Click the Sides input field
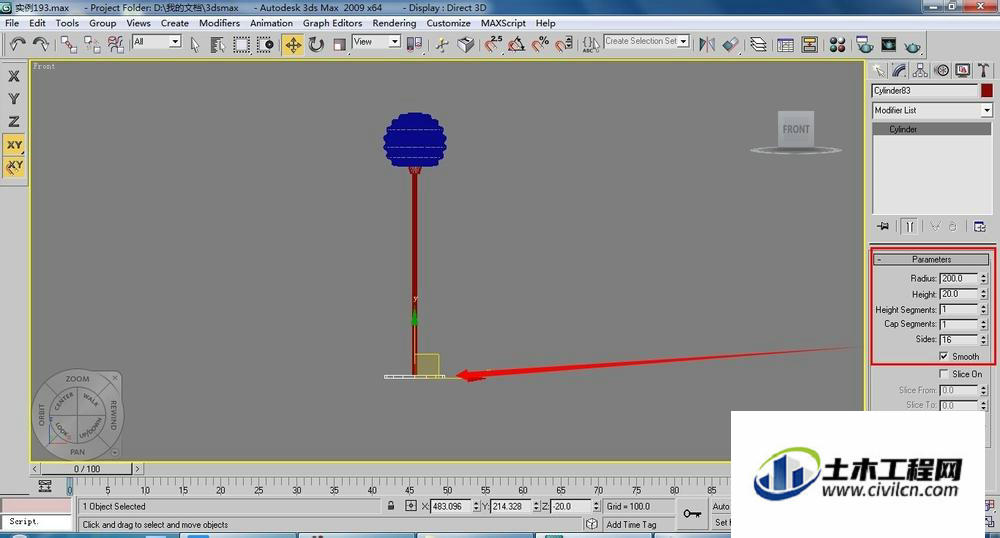 point(959,340)
